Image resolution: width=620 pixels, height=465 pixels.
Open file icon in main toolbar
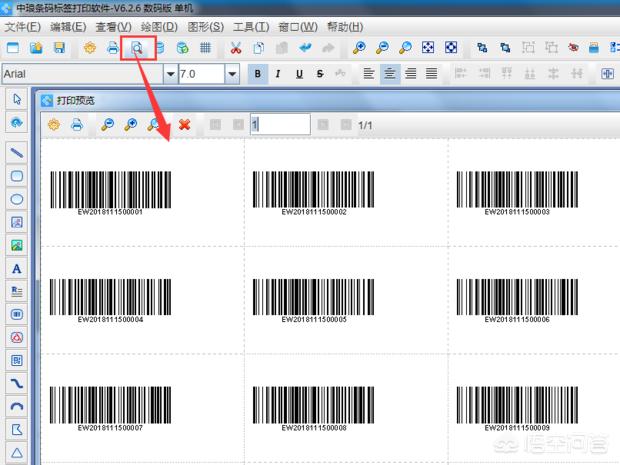pos(36,48)
